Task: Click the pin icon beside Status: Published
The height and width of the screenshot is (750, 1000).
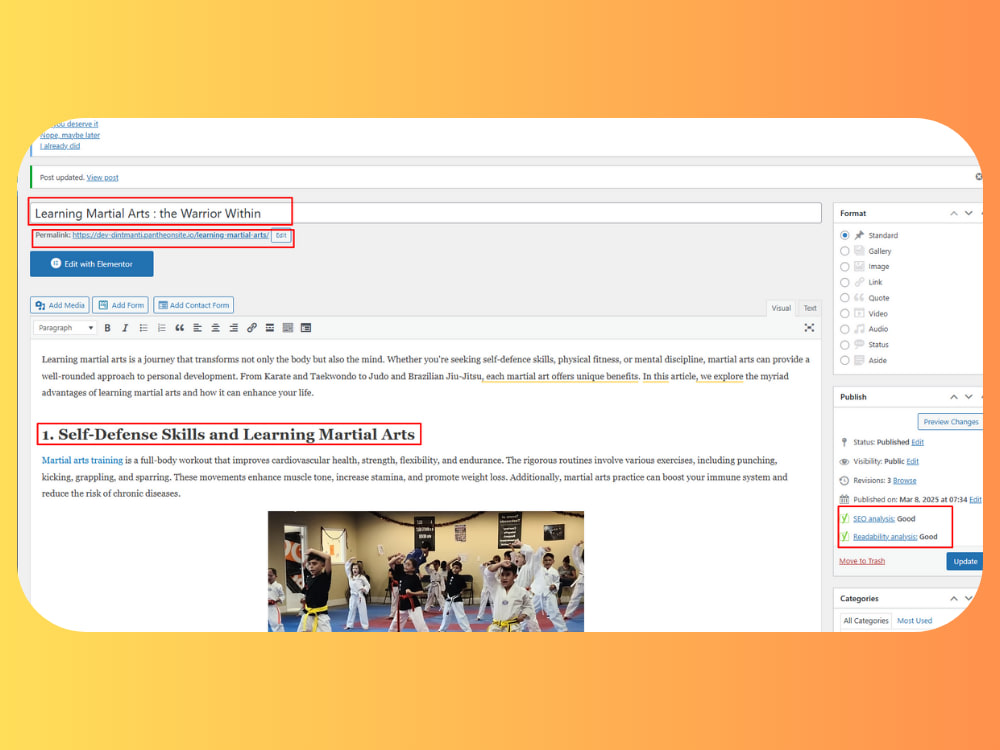Action: tap(844, 442)
